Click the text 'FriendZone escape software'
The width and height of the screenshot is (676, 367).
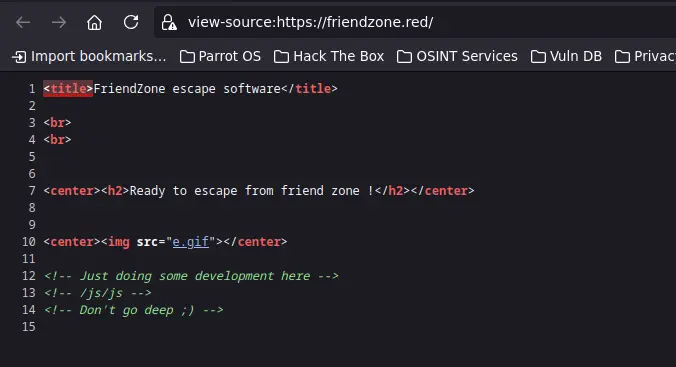point(187,89)
